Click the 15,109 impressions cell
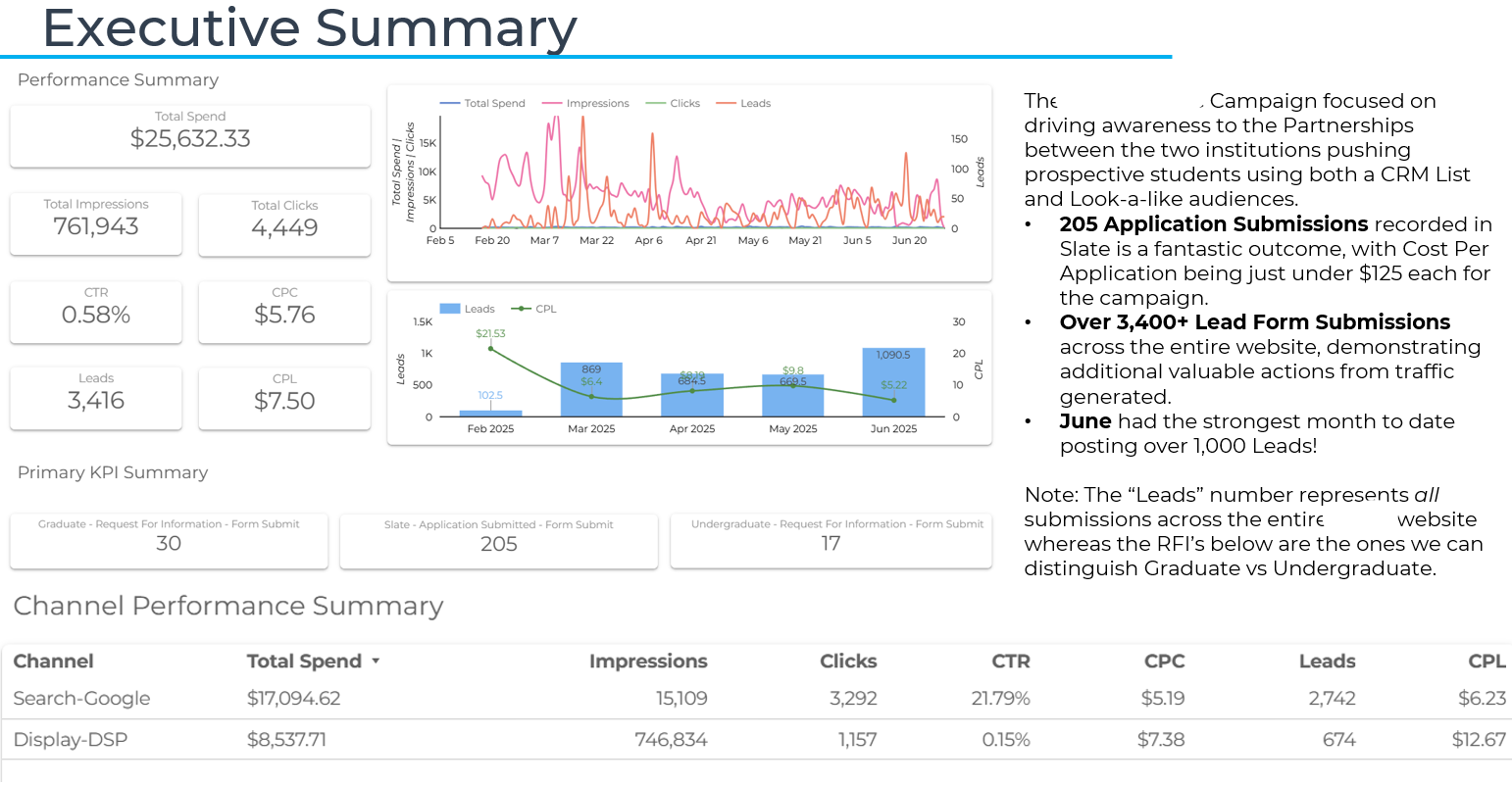Image resolution: width=1512 pixels, height=785 pixels. (681, 699)
